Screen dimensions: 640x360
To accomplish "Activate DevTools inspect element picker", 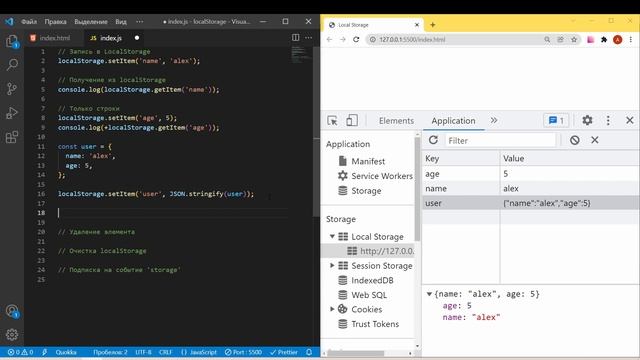I will (x=332, y=120).
